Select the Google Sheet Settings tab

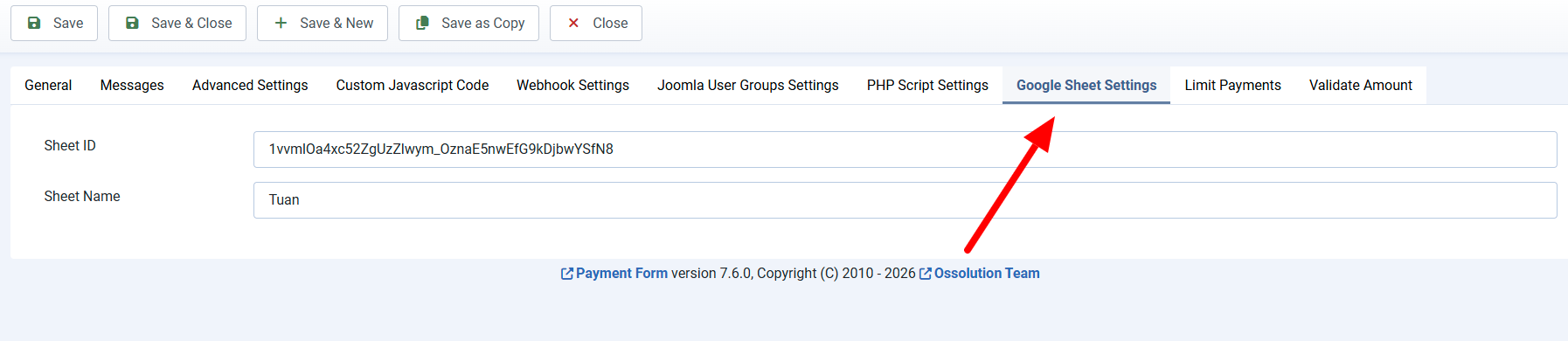click(1086, 85)
